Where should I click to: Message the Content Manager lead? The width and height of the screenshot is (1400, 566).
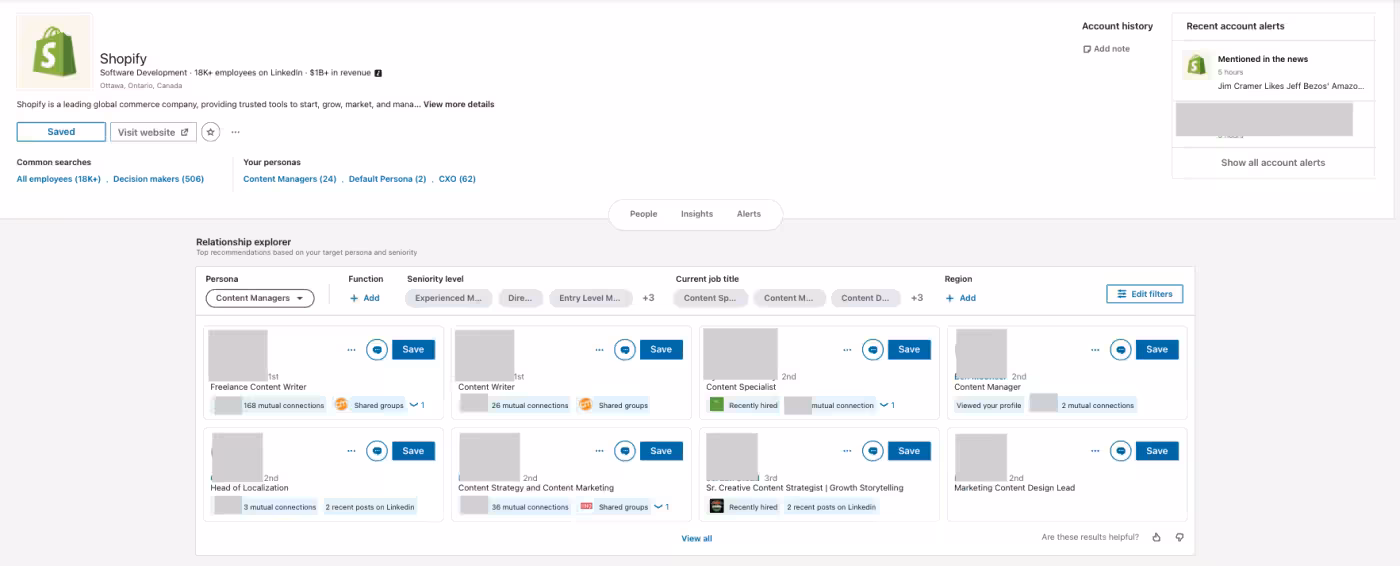1121,350
